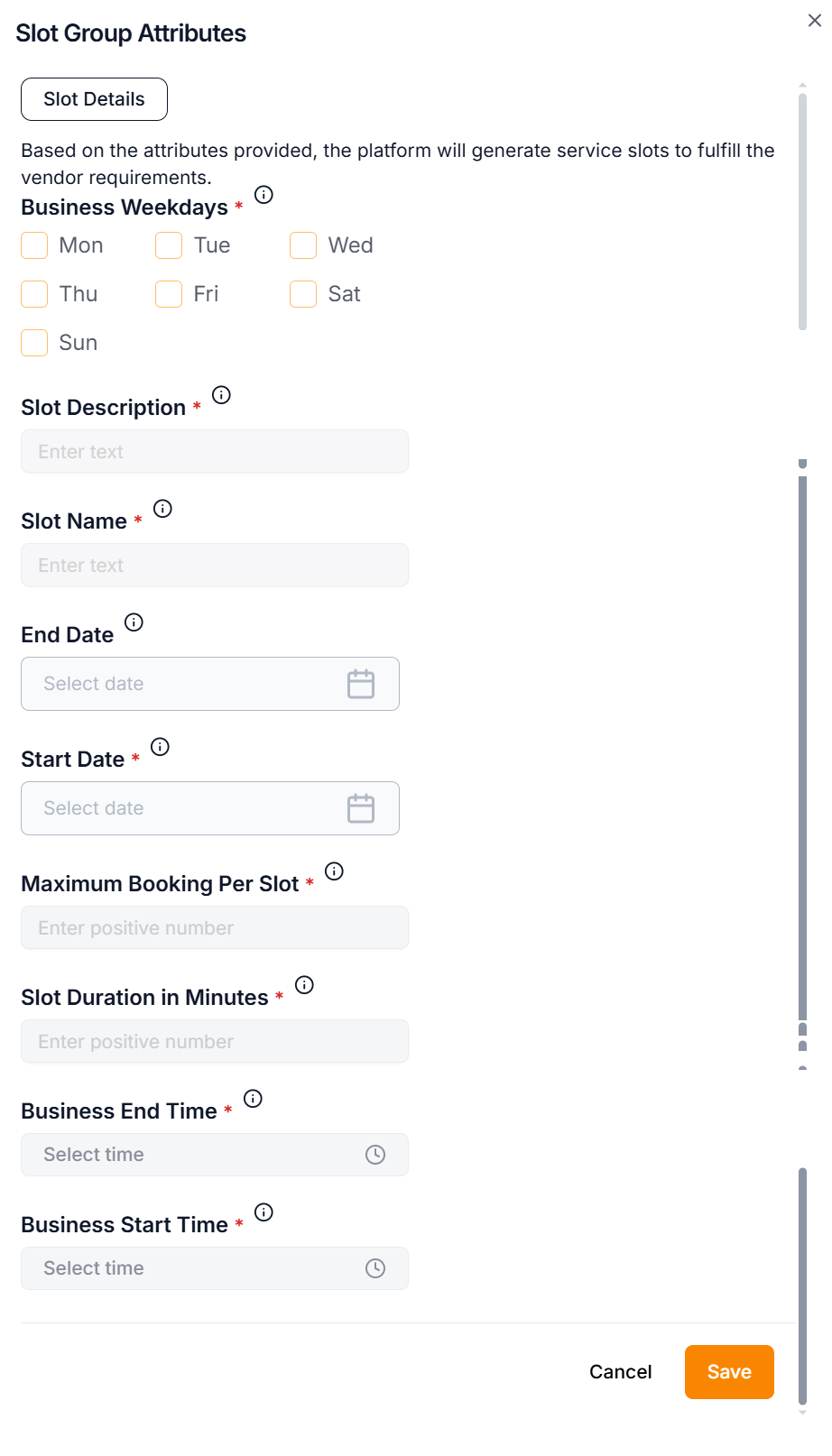Click clock icon in Business End Time

point(375,1155)
